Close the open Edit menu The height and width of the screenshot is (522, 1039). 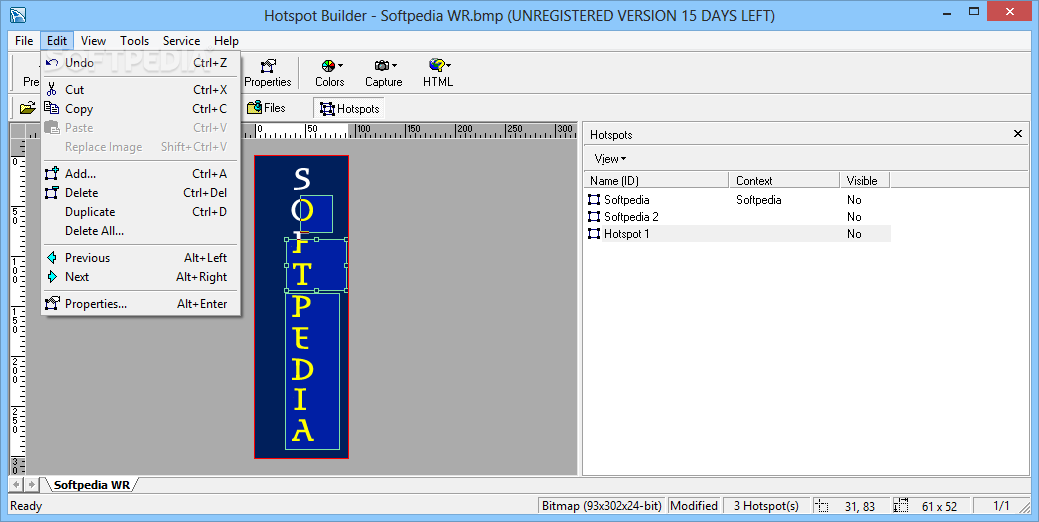pyautogui.click(x=57, y=41)
